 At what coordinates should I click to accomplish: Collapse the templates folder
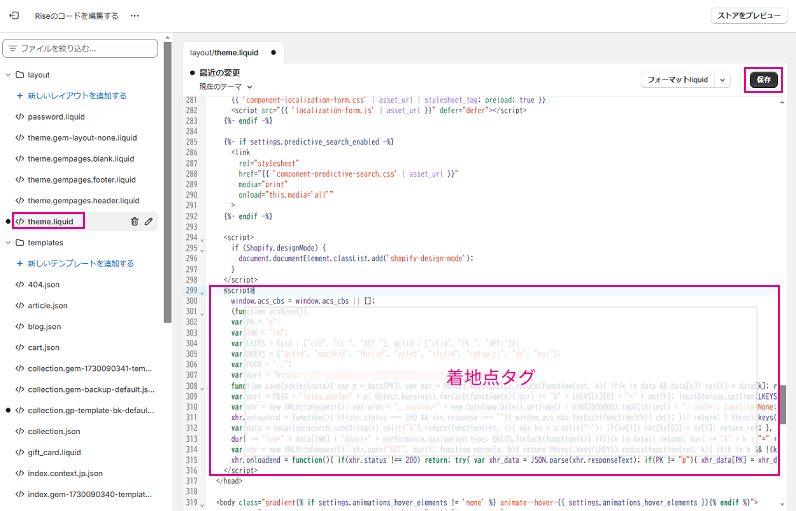coord(8,243)
